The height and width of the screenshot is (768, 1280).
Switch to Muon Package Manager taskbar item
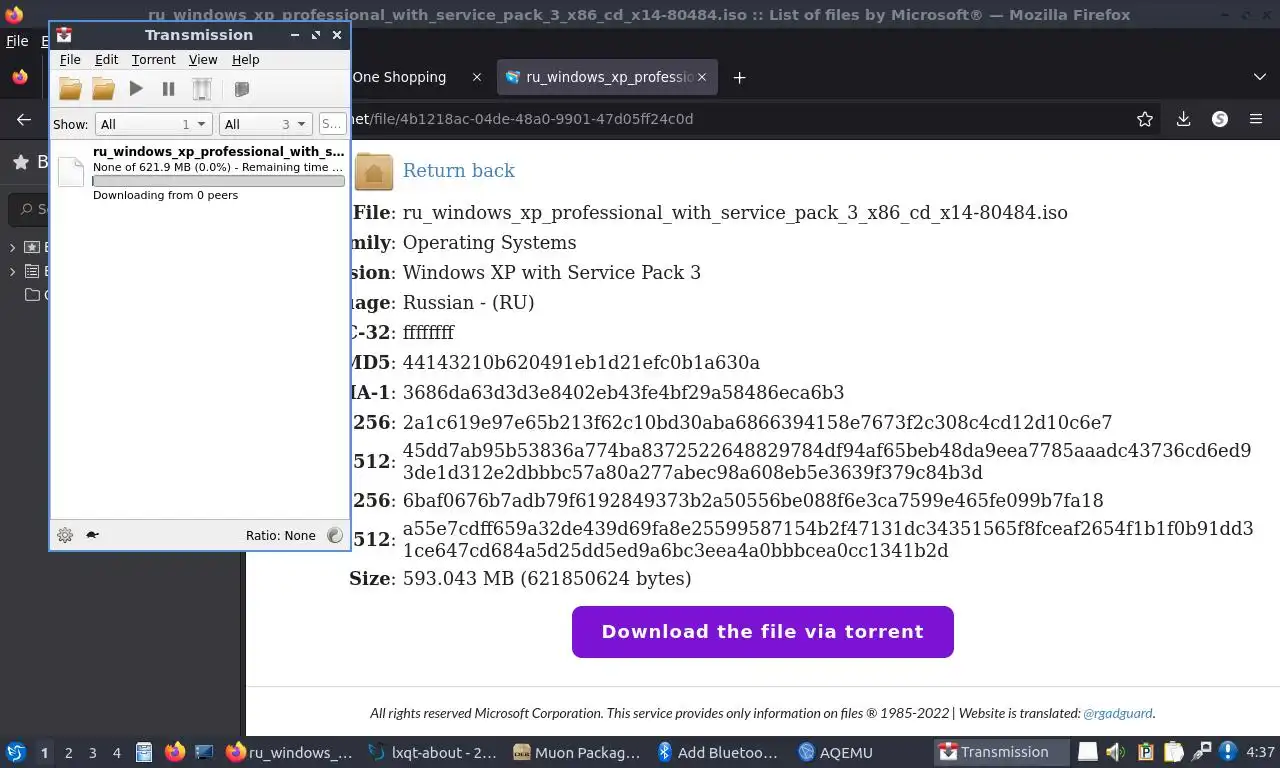pyautogui.click(x=577, y=752)
